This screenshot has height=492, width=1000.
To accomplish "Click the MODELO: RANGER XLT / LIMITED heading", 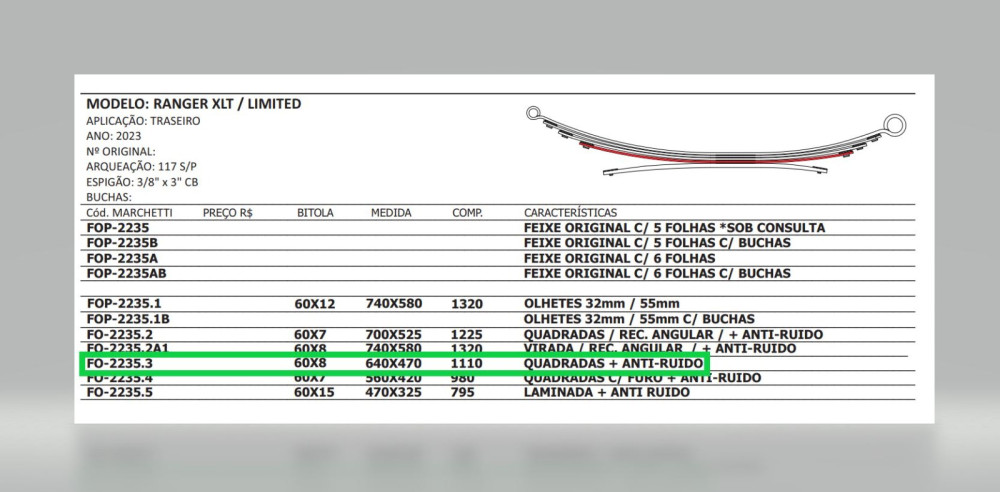I will (x=194, y=104).
